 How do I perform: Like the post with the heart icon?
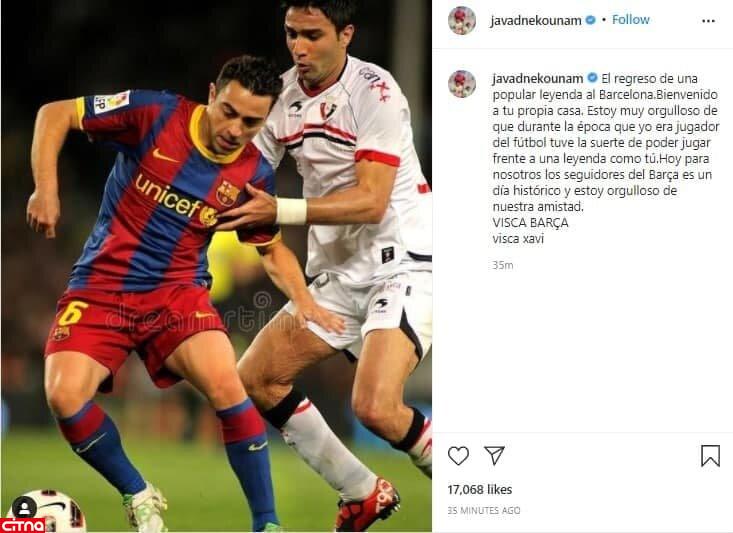pos(458,455)
